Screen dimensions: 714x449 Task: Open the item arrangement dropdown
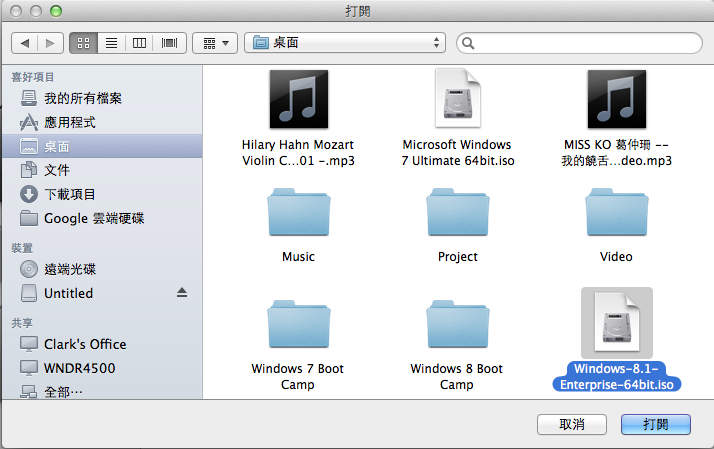[x=215, y=43]
